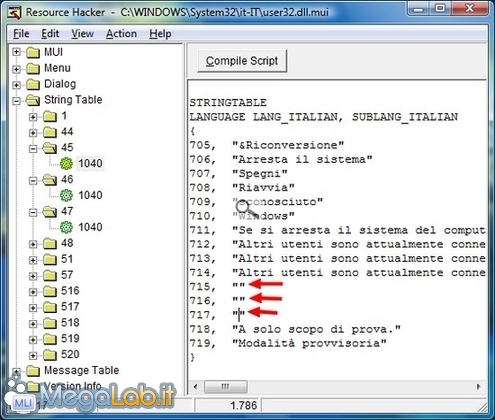Click the horizontal scrollbar thumb
Image resolution: width=495 pixels, height=420 pixels.
coord(226,387)
